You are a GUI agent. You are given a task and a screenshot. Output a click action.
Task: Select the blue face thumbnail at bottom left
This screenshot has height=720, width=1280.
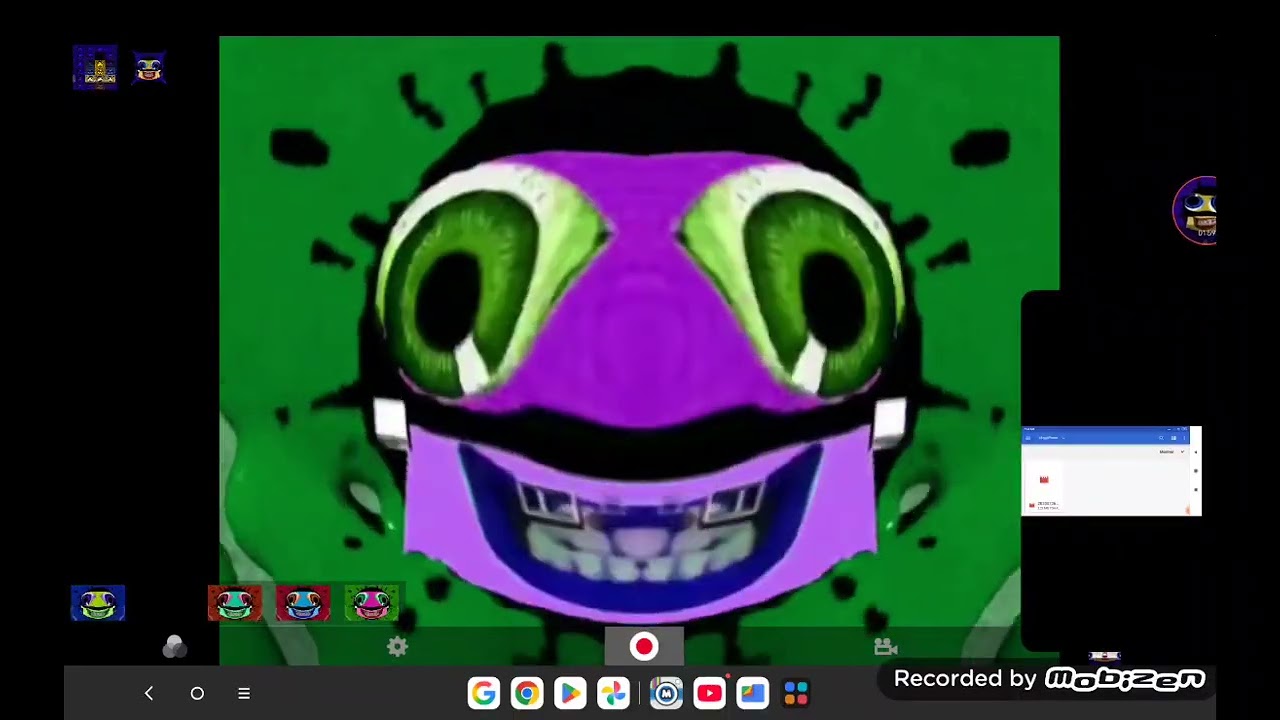tap(98, 603)
